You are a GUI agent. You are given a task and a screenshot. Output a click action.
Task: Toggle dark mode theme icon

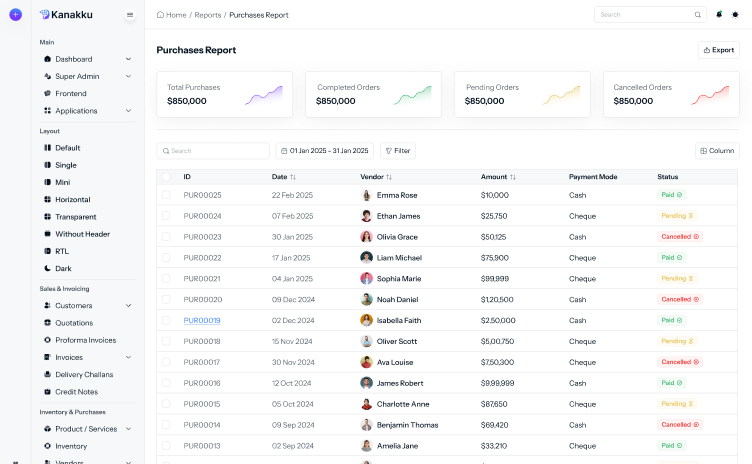(x=736, y=15)
